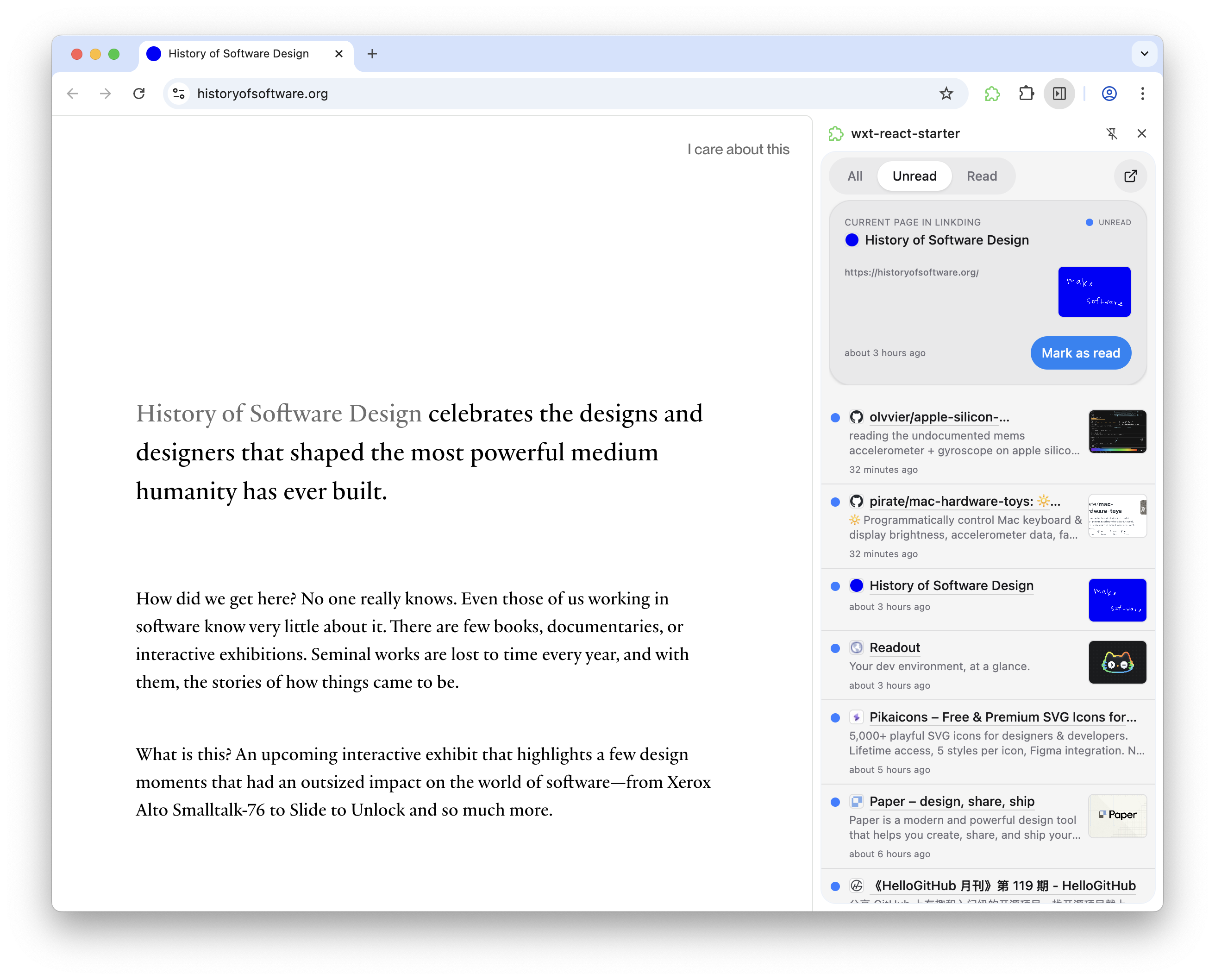Click the Readout favicon in the bookmark list
The image size is (1215, 980).
click(857, 647)
